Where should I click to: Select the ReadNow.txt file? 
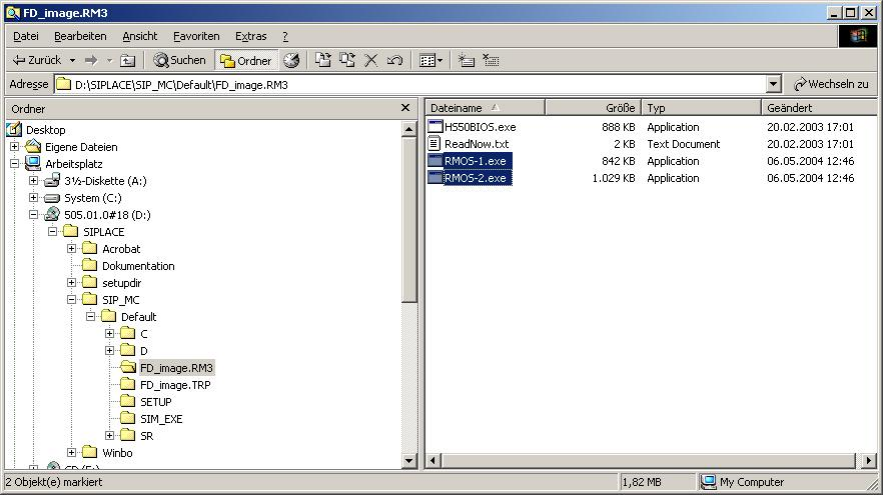click(x=476, y=144)
